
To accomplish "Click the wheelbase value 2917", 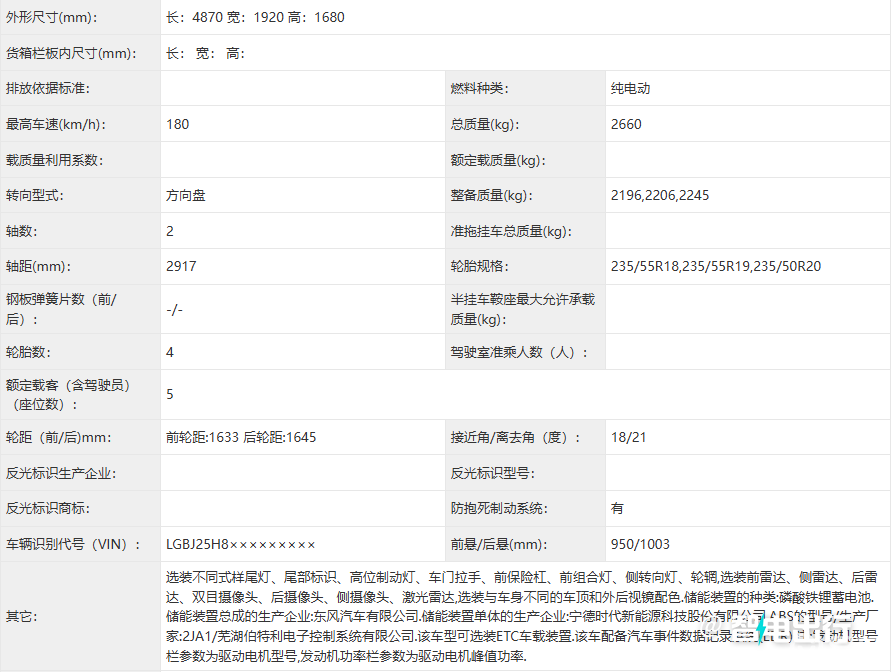I will pyautogui.click(x=181, y=267).
